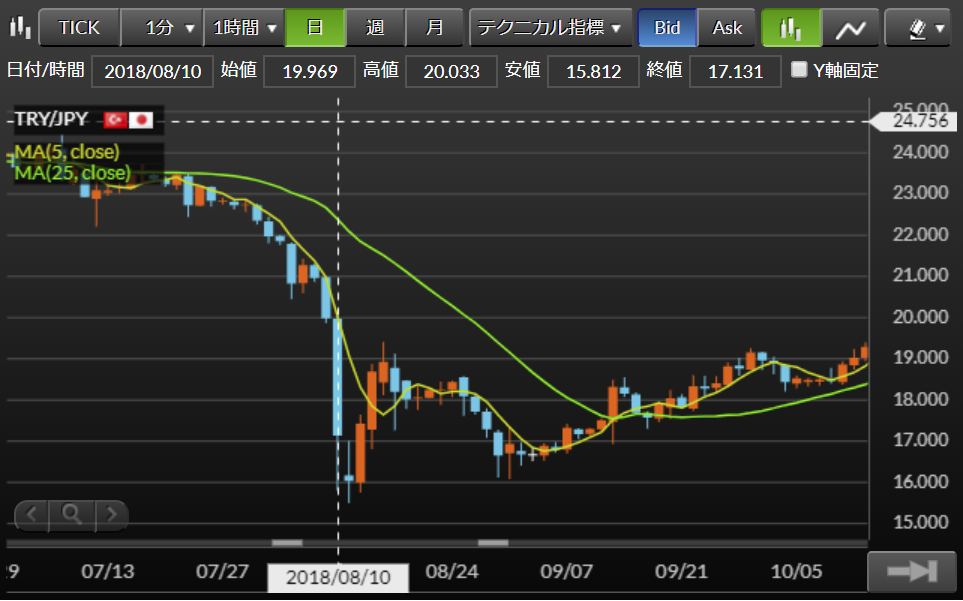Click the 07/13 date label
963x601 pixels.
[x=107, y=572]
